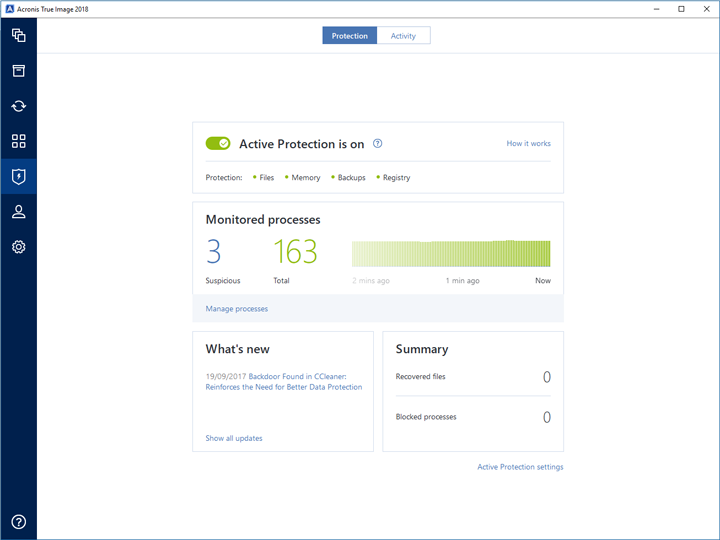This screenshot has width=720, height=540.
Task: Open the Help question mark icon
Action: pyautogui.click(x=18, y=521)
